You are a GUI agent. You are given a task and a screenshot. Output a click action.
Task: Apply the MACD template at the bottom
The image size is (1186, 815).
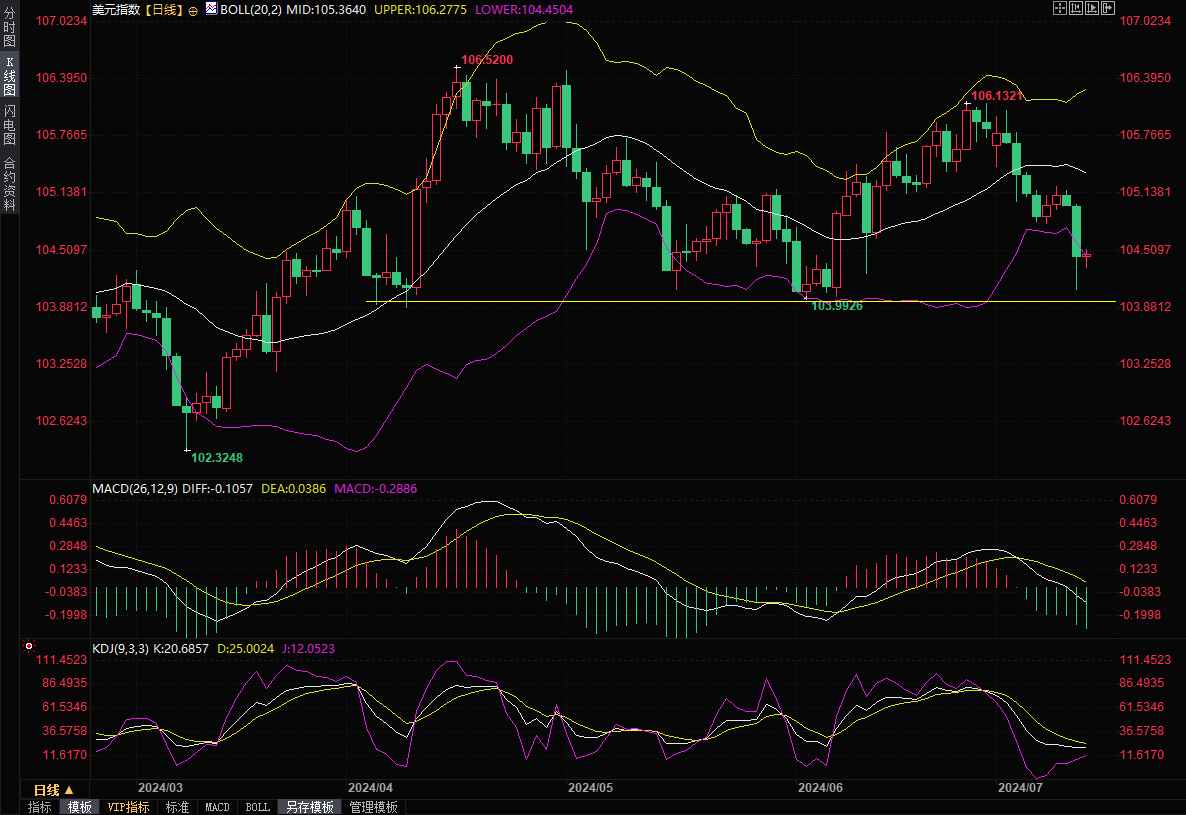pyautogui.click(x=217, y=807)
